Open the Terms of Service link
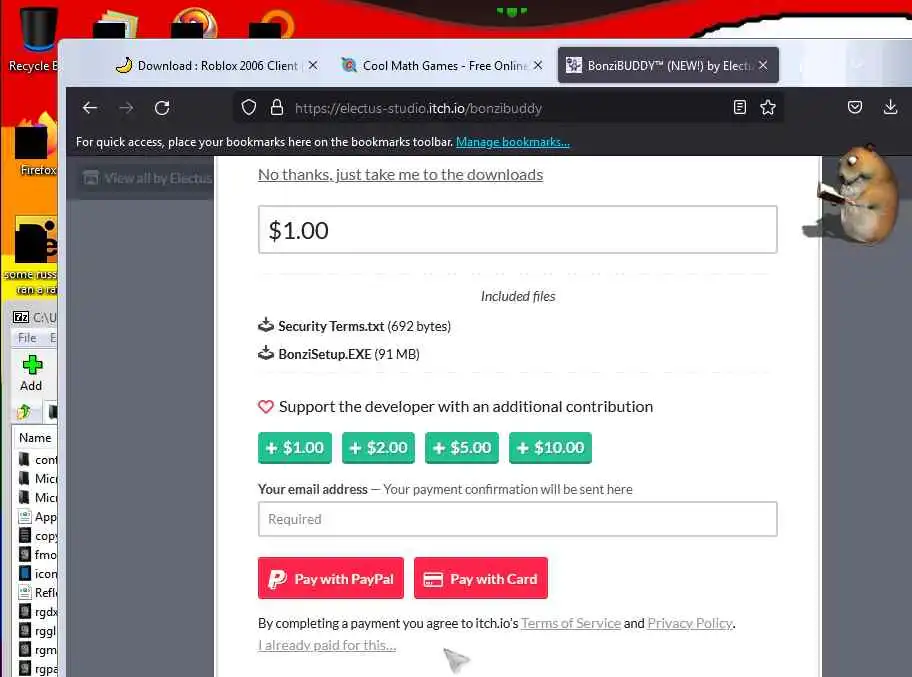The height and width of the screenshot is (677, 912). click(571, 623)
